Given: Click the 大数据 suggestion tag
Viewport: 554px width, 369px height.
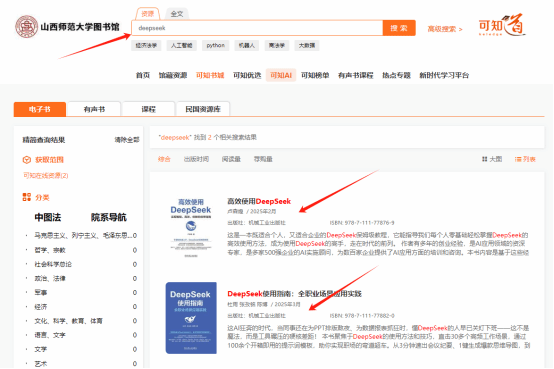Looking at the screenshot, I should pos(307,45).
